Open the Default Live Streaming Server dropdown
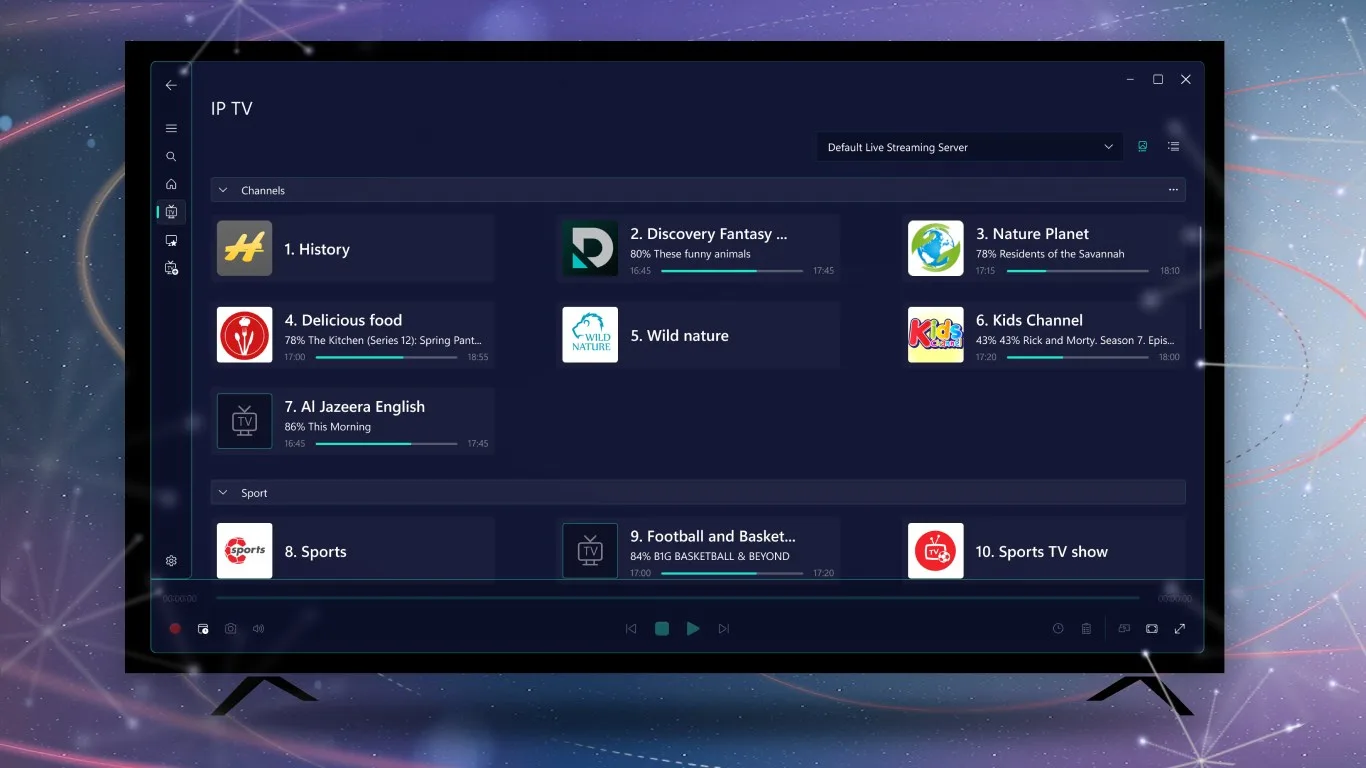 coord(970,147)
